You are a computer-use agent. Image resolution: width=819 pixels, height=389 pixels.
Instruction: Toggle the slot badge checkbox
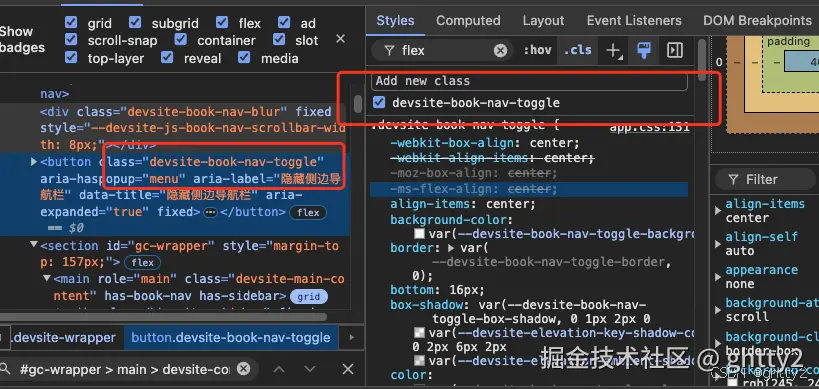point(279,40)
